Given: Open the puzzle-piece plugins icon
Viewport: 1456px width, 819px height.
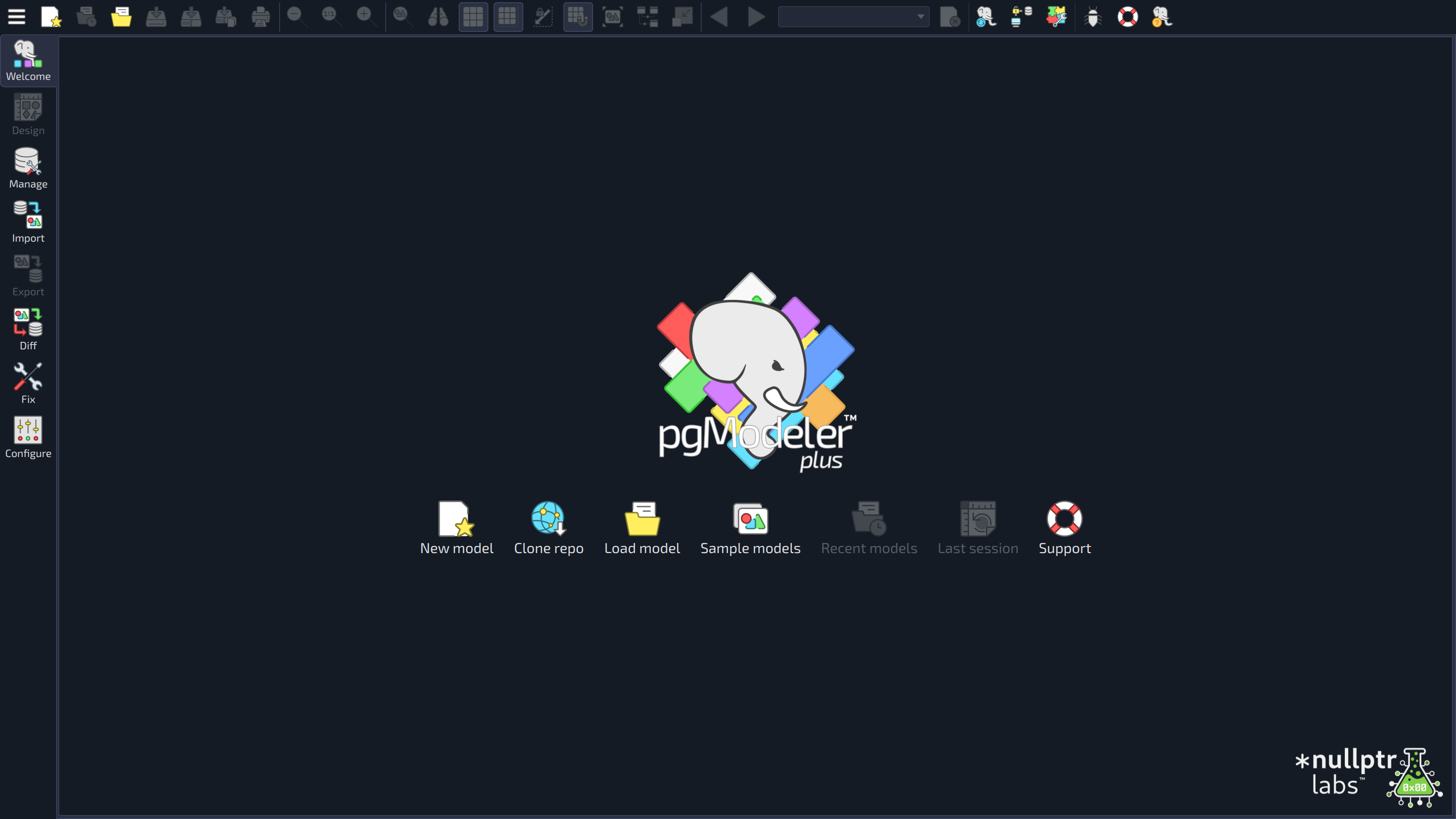Looking at the screenshot, I should pos(1056,16).
